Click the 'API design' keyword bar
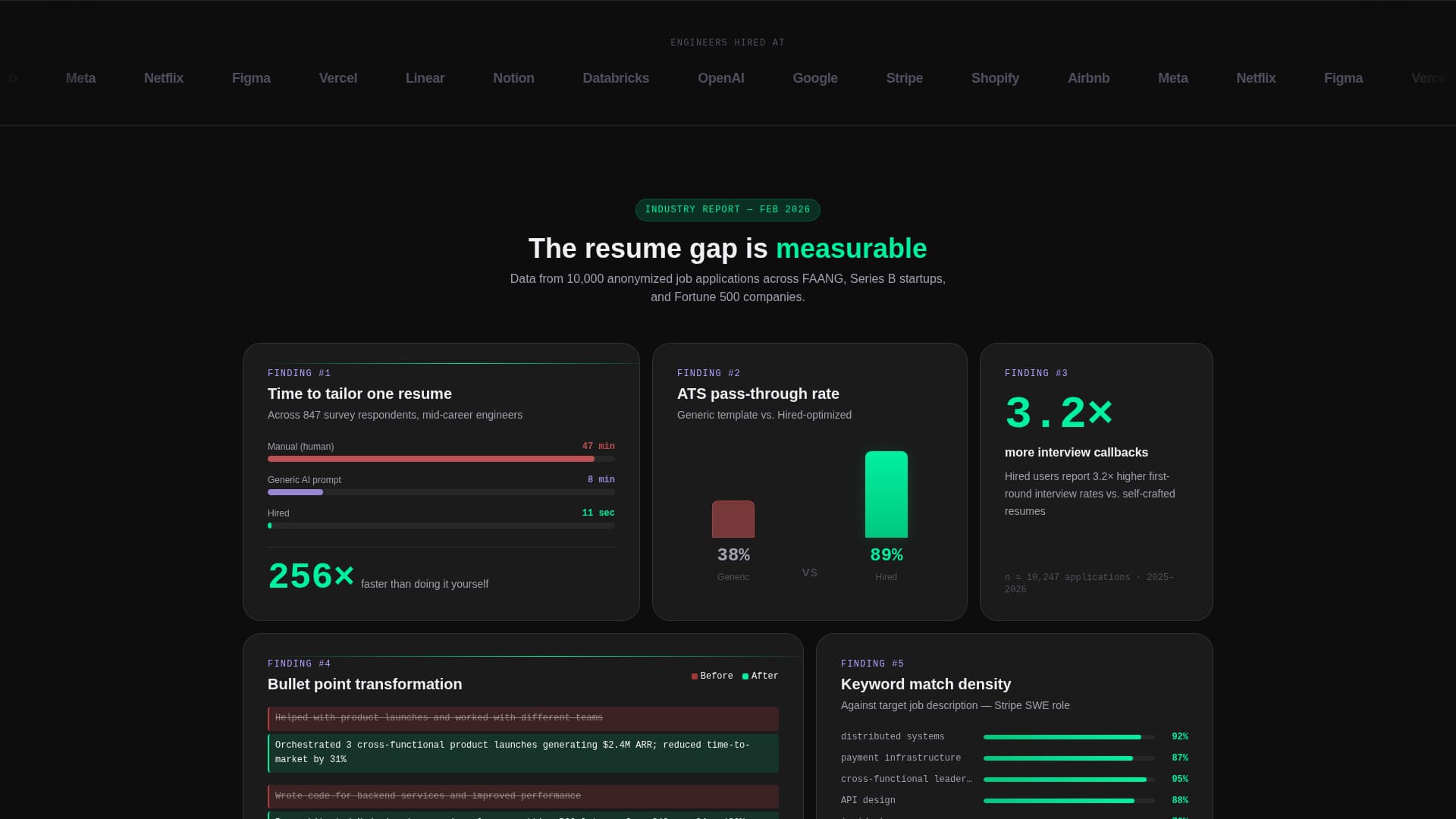 pyautogui.click(x=1069, y=801)
